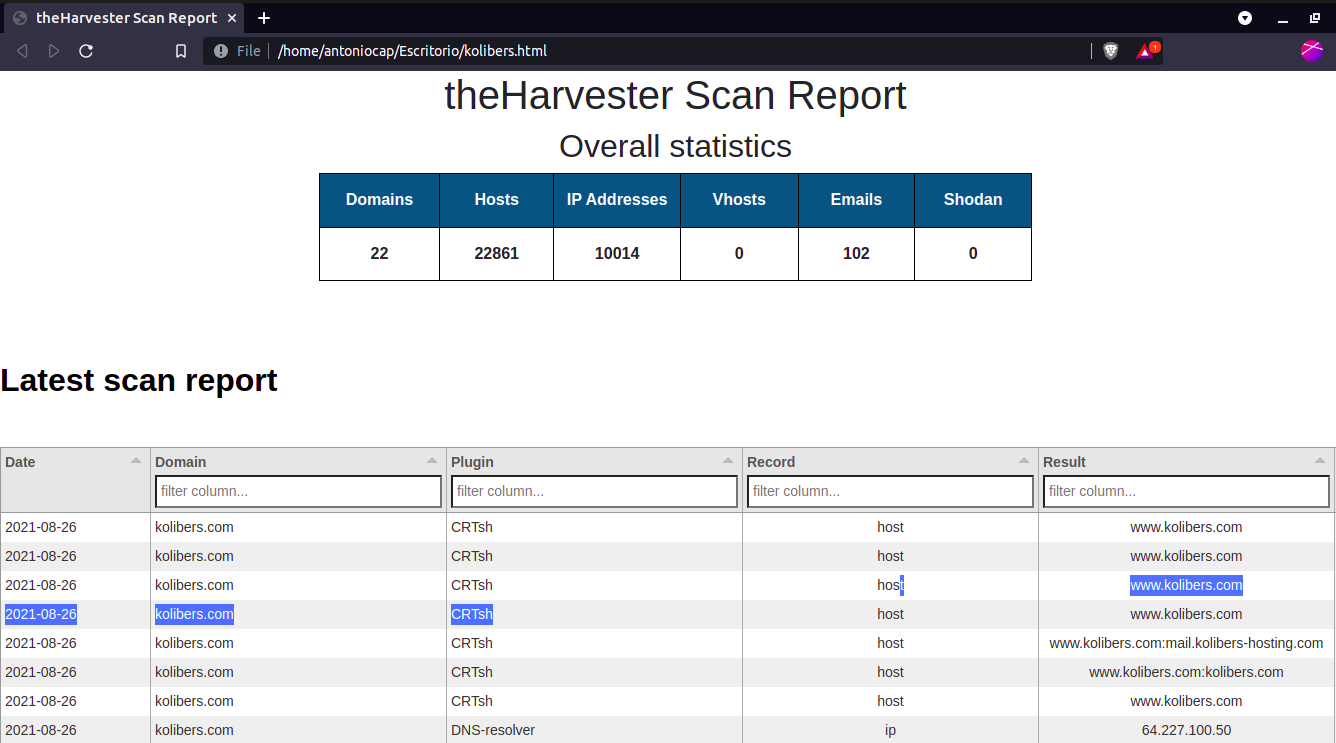Focus the Result filter column field

point(1186,491)
